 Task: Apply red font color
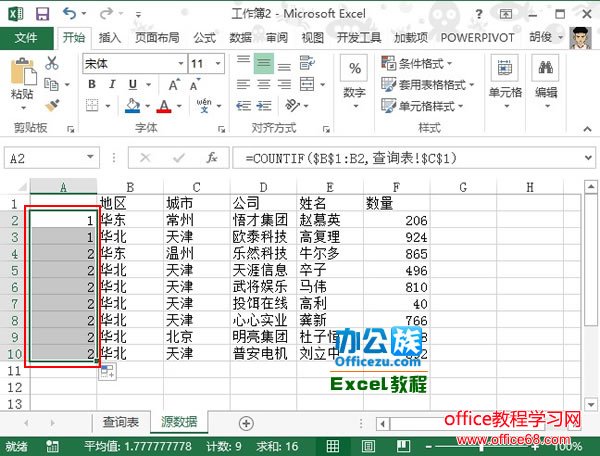(x=164, y=106)
